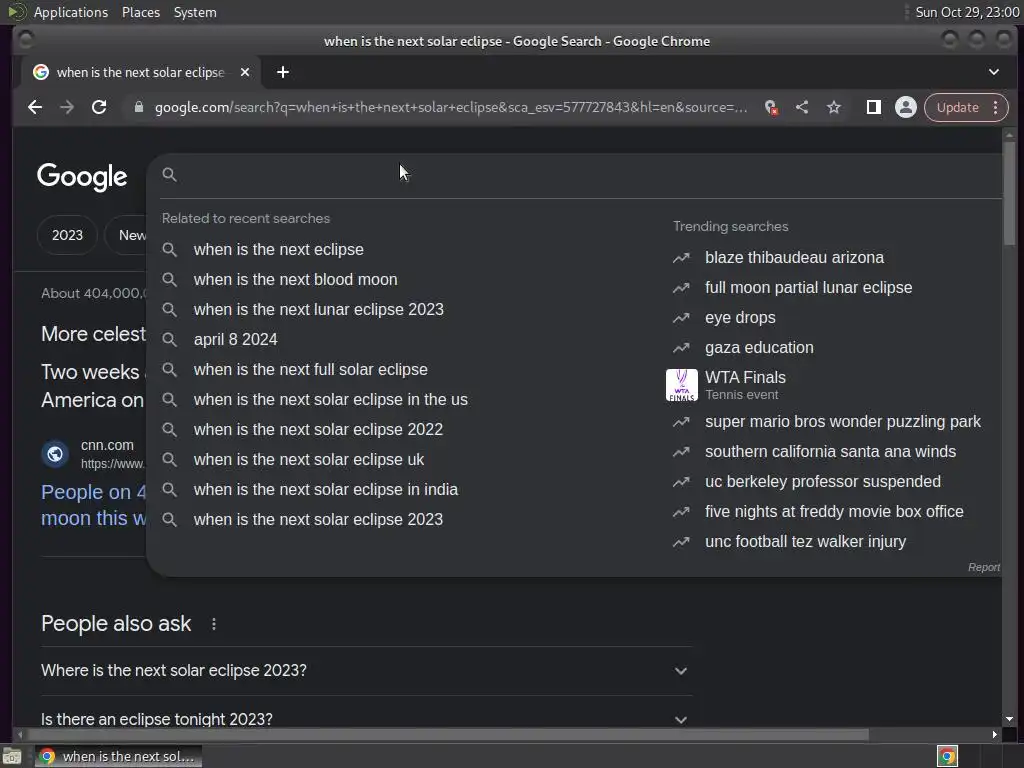Open 'five nights at freddy movie box office'
The width and height of the screenshot is (1024, 768).
click(834, 512)
